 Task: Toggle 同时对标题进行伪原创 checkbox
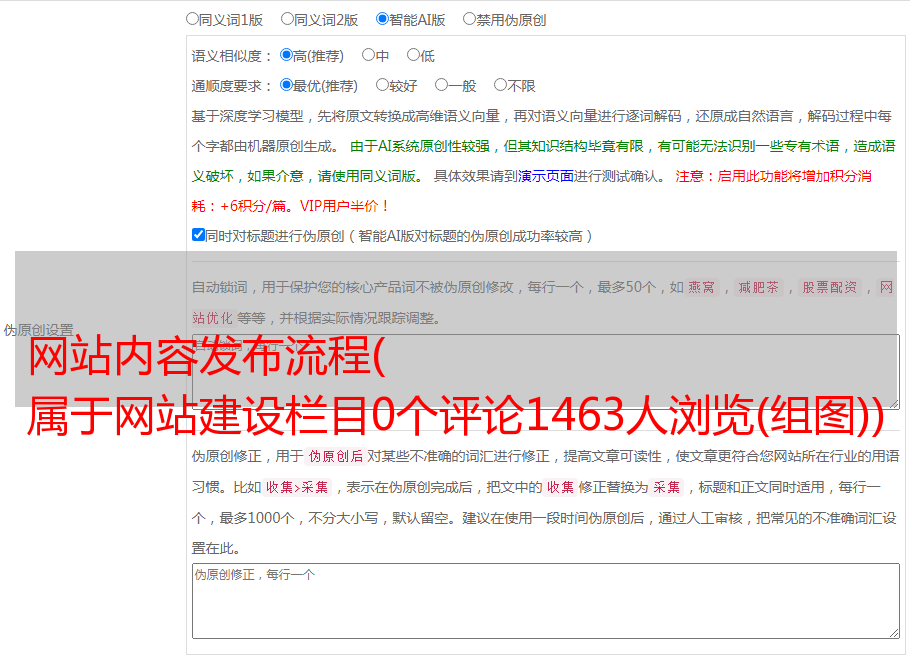[198, 235]
